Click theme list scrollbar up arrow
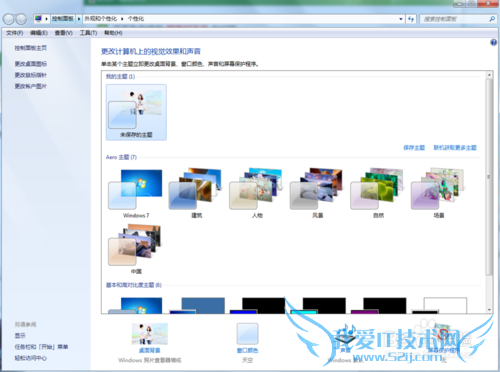The height and width of the screenshot is (372, 500). click(489, 75)
